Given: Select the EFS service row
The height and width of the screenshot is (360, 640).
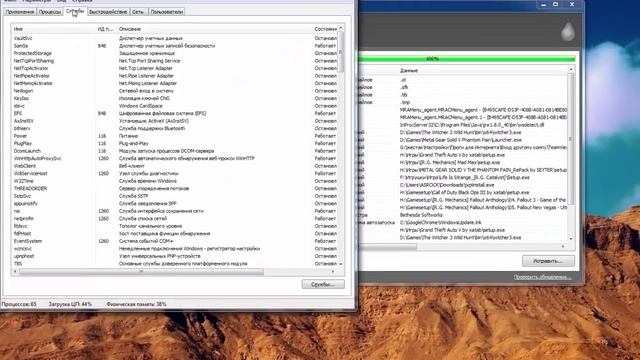Looking at the screenshot, I should (x=175, y=113).
